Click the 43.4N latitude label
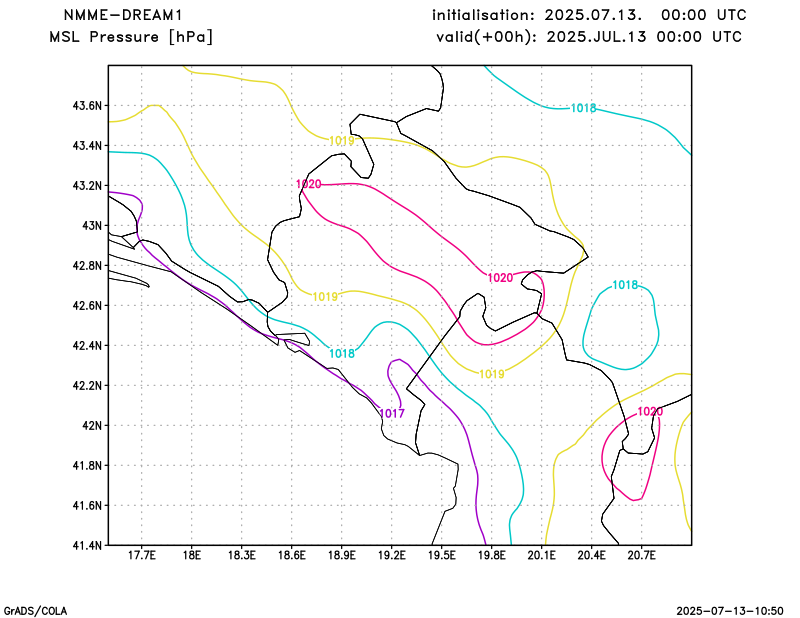 [x=87, y=146]
